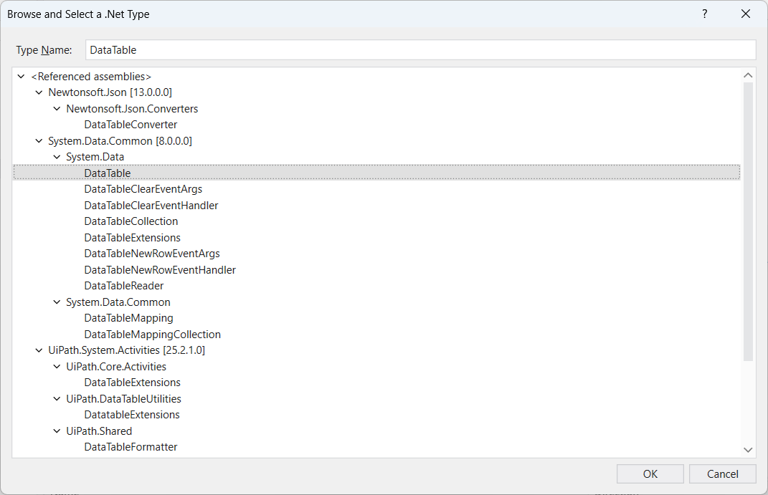Image resolution: width=768 pixels, height=495 pixels.
Task: Click the OK button
Action: (x=650, y=474)
